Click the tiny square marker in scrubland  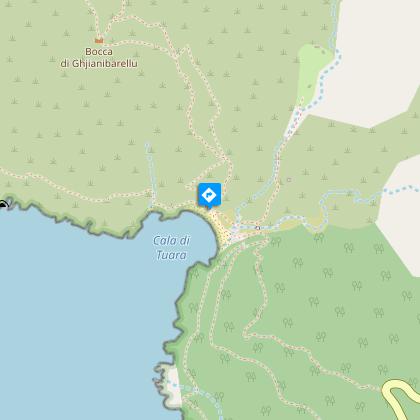click(x=289, y=180)
